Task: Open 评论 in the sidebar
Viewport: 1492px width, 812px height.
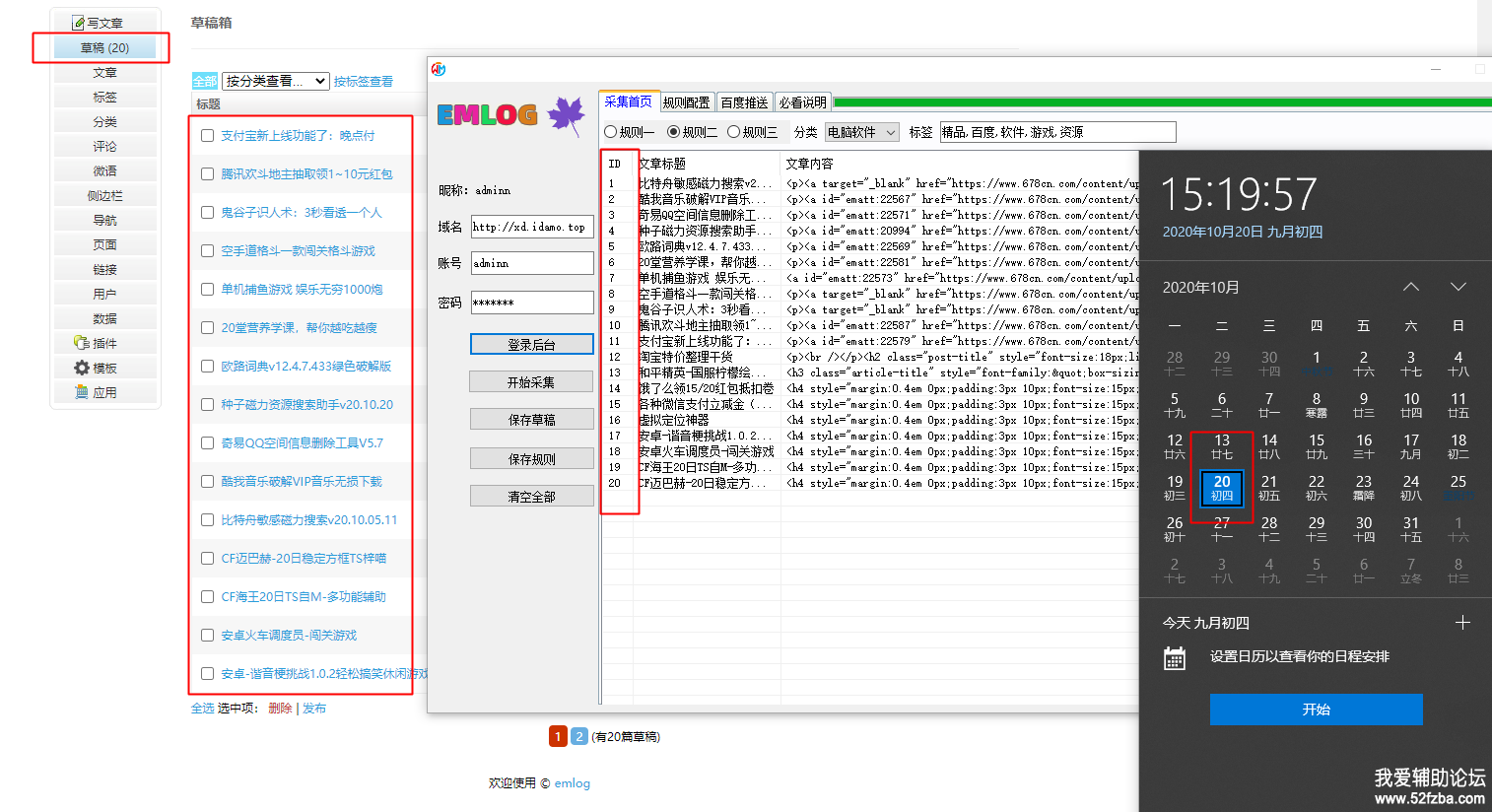Action: click(104, 146)
